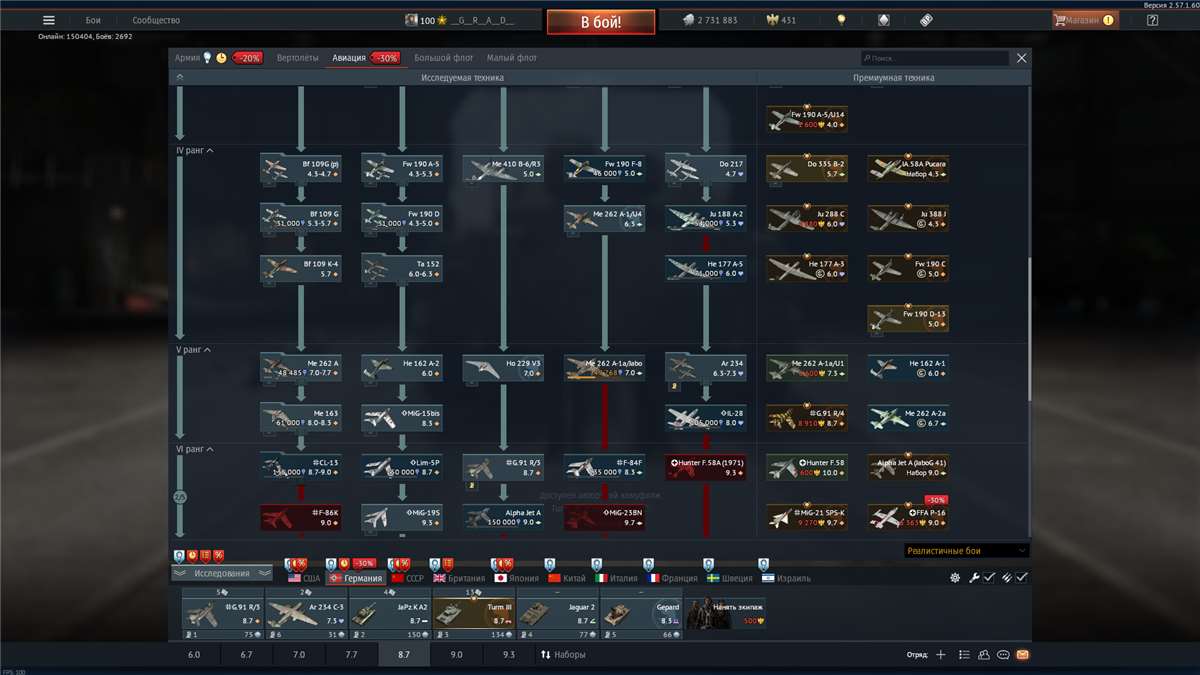1200x675 pixels.
Task: Select the Me 163 rocket plane
Action: (x=301, y=418)
